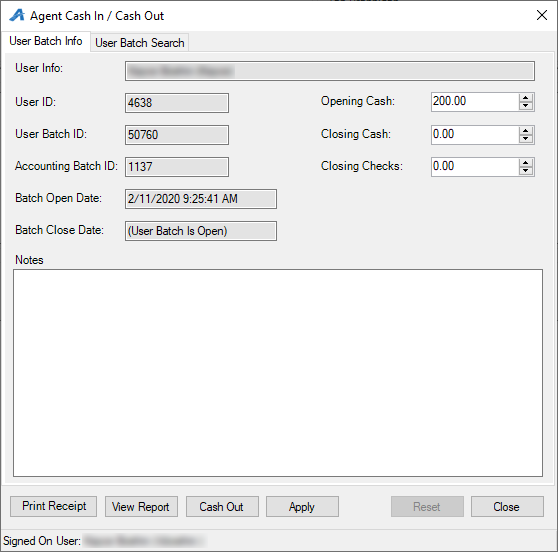Open the View Report button
The width and height of the screenshot is (558, 552).
click(x=141, y=506)
